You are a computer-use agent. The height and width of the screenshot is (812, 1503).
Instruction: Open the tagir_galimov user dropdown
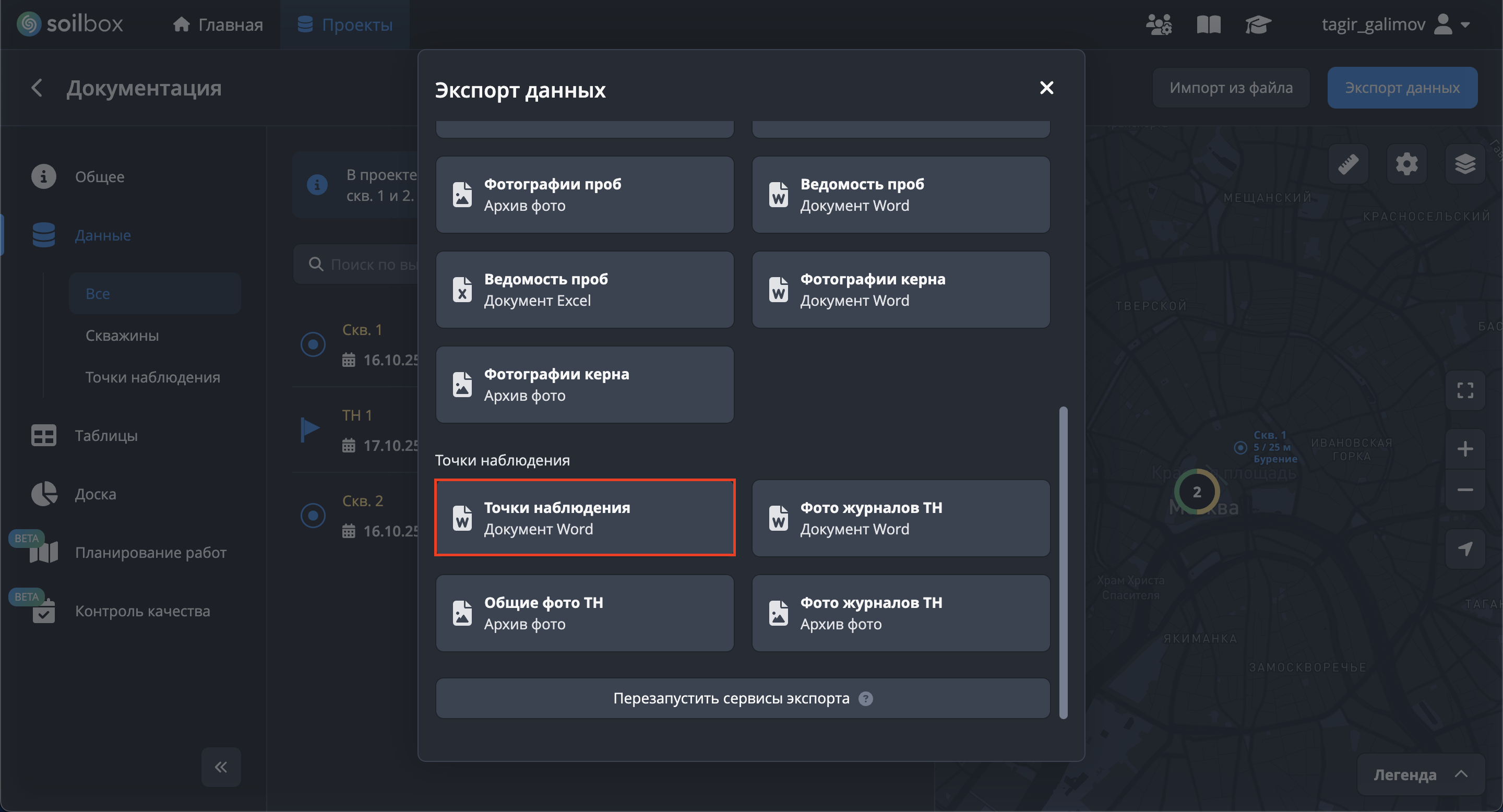pyautogui.click(x=1394, y=25)
